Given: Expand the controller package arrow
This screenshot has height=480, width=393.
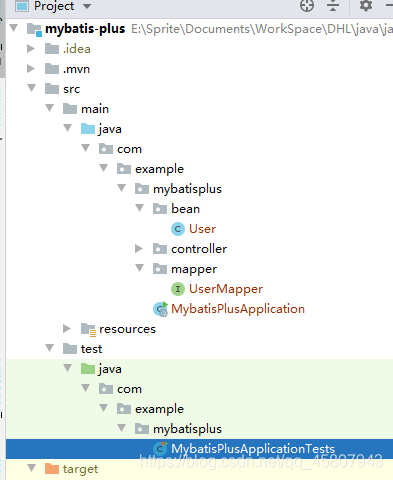Looking at the screenshot, I should click(x=139, y=249).
